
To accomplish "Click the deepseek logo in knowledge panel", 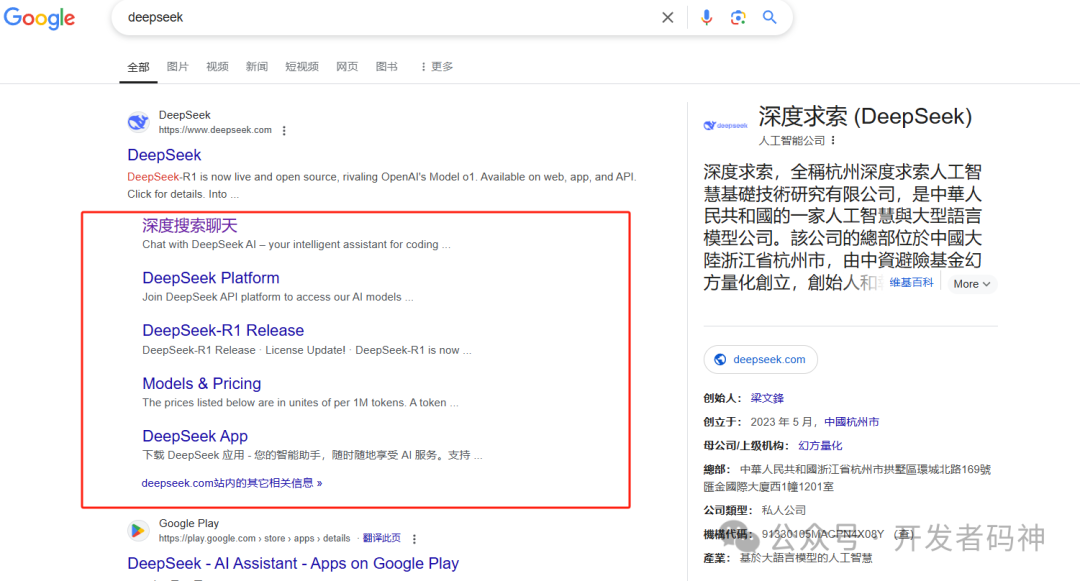I will (x=725, y=125).
